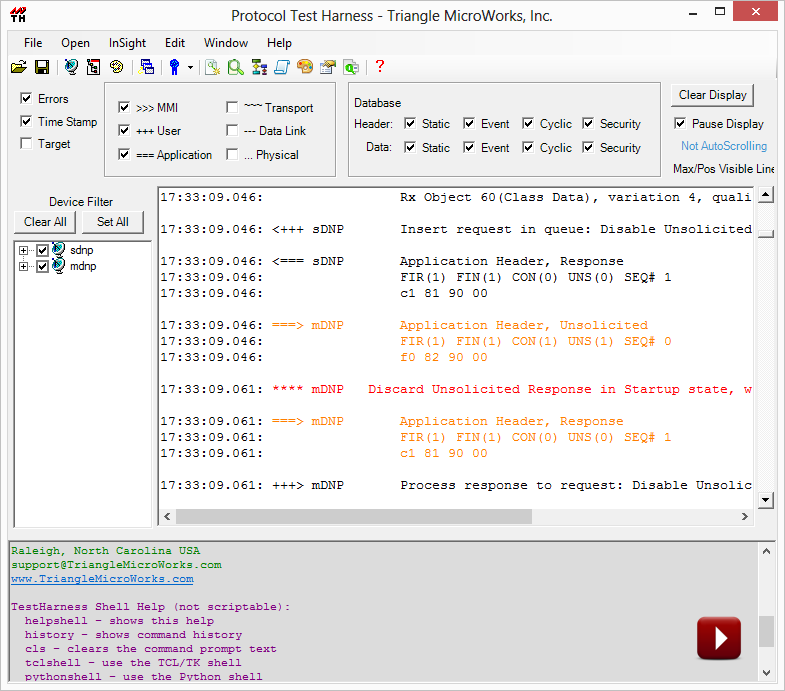Image resolution: width=785 pixels, height=691 pixels.
Task: Toggle the +++ User layer checkbox
Action: 124,130
